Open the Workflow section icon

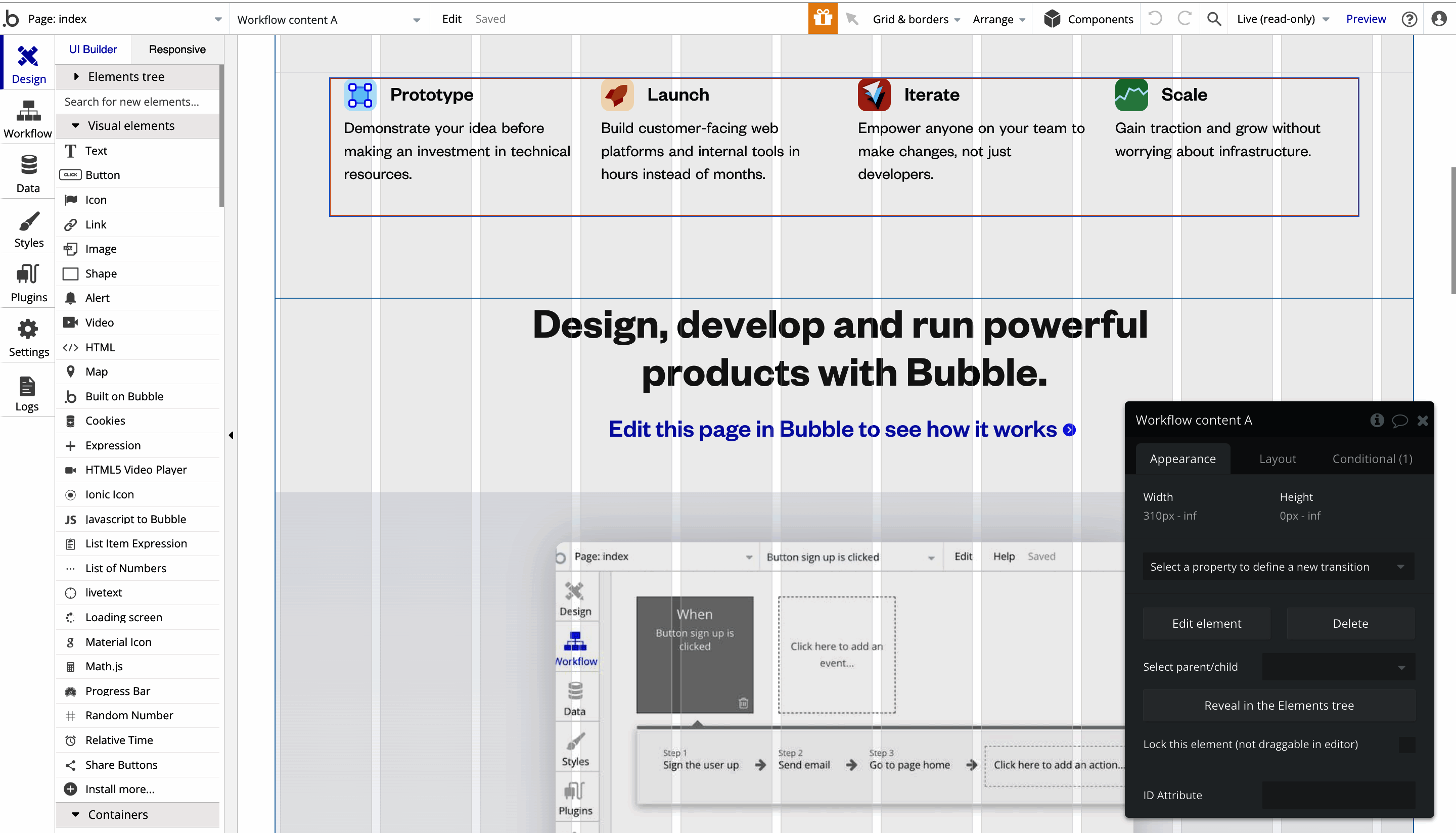coord(28,119)
